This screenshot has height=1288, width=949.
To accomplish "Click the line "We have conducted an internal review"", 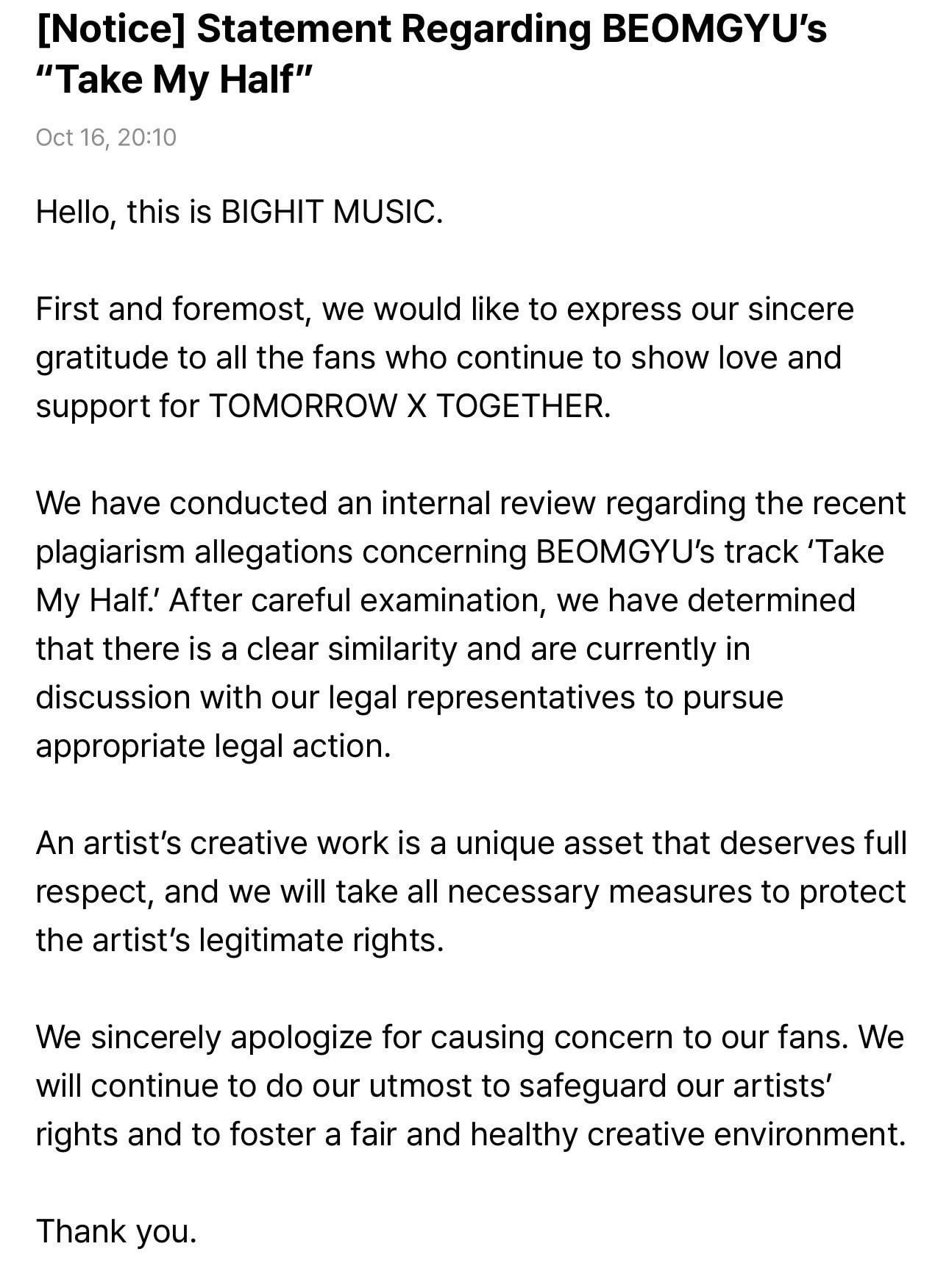I will 471,503.
